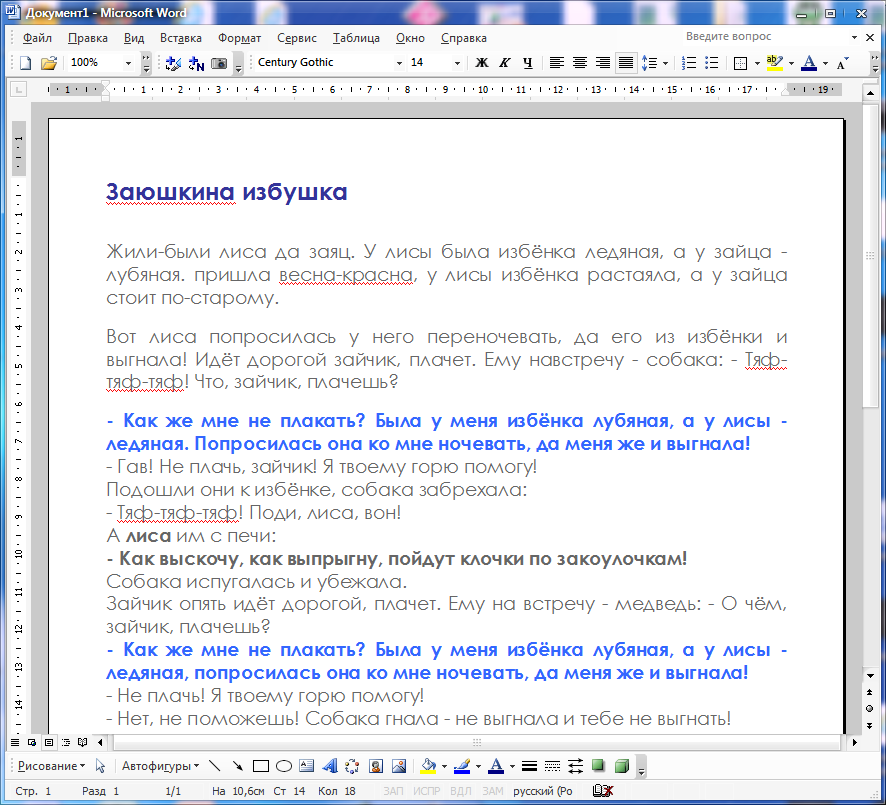Click the 3-D style icon
The width and height of the screenshot is (887, 805).
[x=622, y=766]
